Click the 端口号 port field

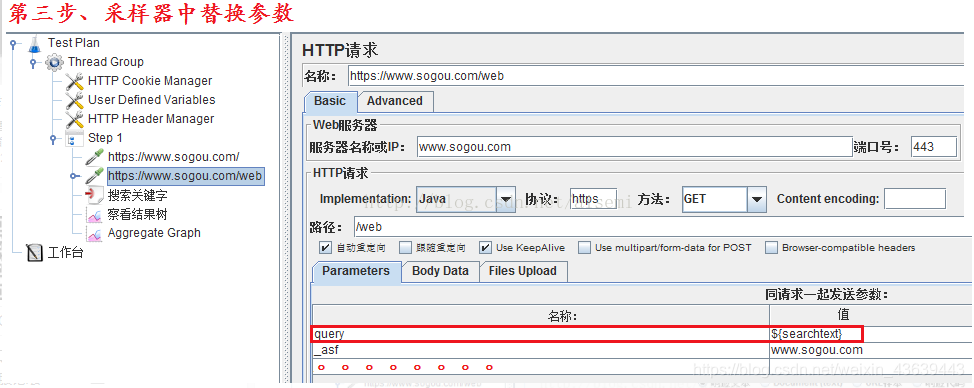934,147
